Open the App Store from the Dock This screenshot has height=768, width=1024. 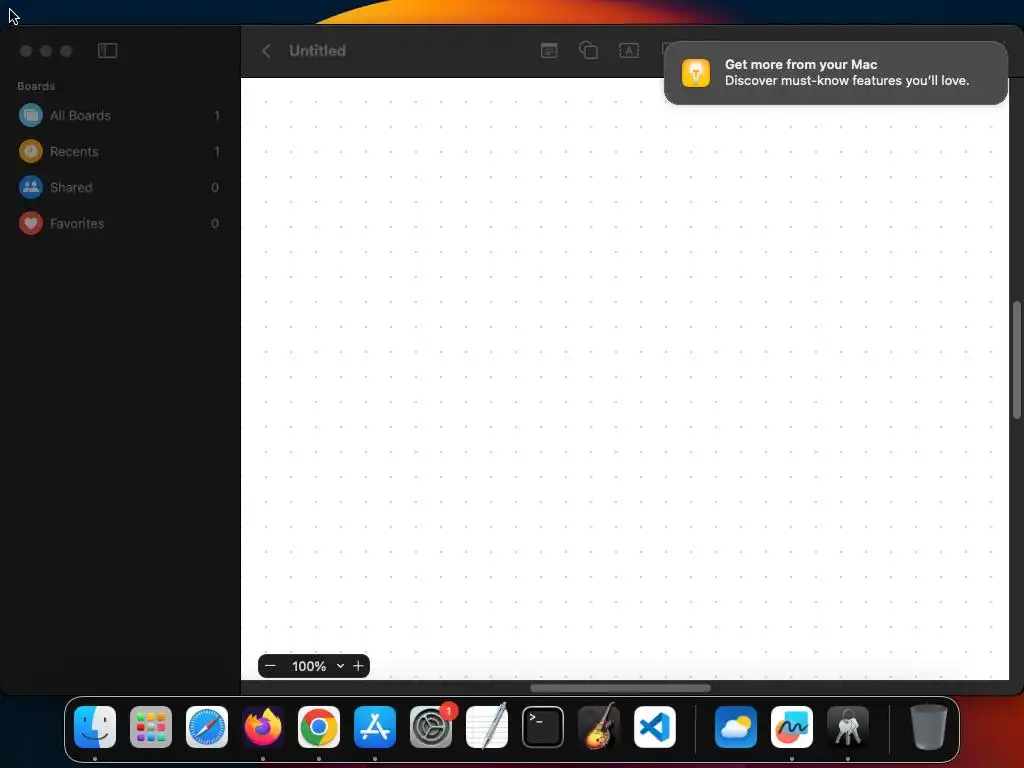tap(375, 727)
